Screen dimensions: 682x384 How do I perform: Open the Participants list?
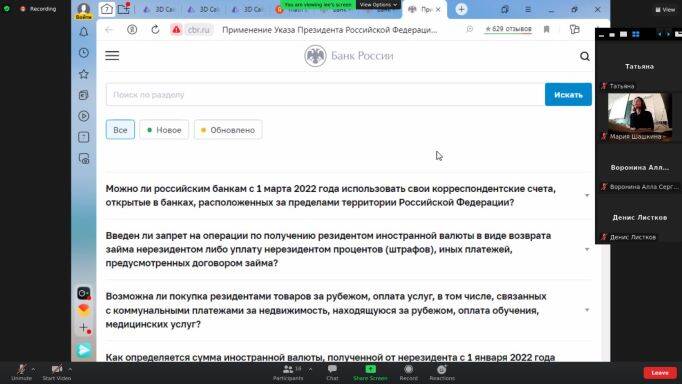288,372
